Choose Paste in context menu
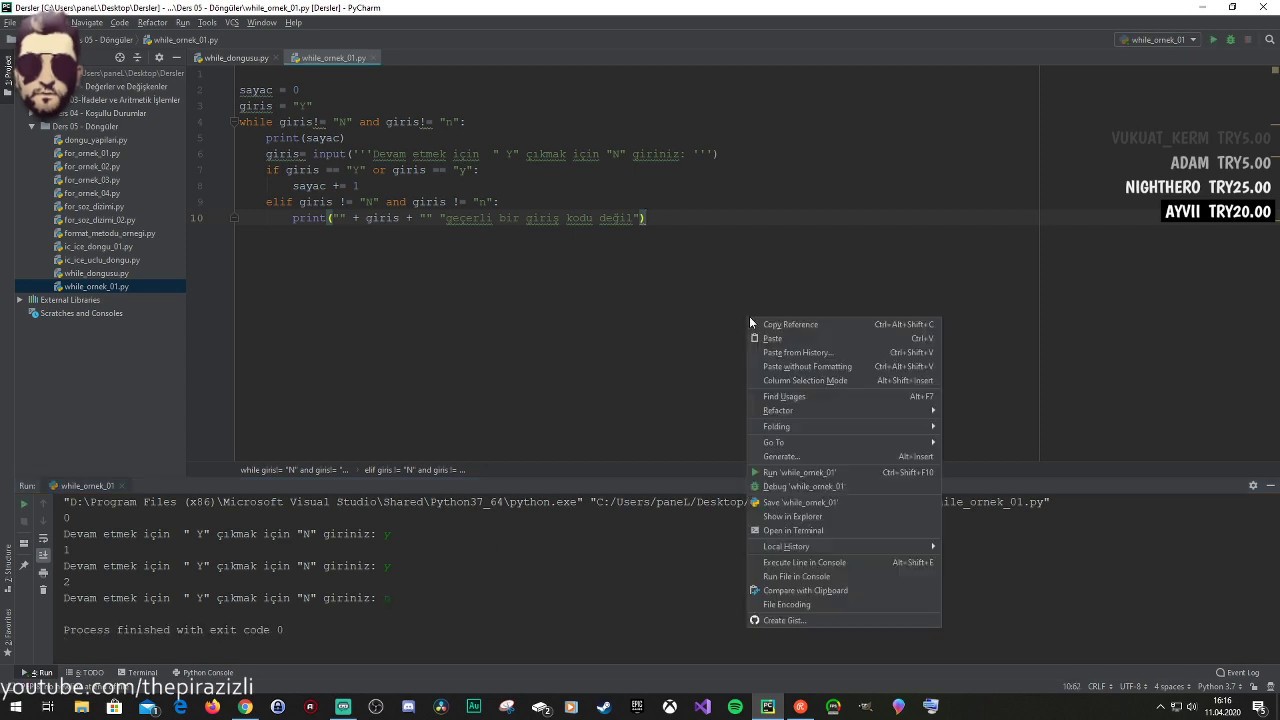Image resolution: width=1280 pixels, height=720 pixels. [x=844, y=338]
